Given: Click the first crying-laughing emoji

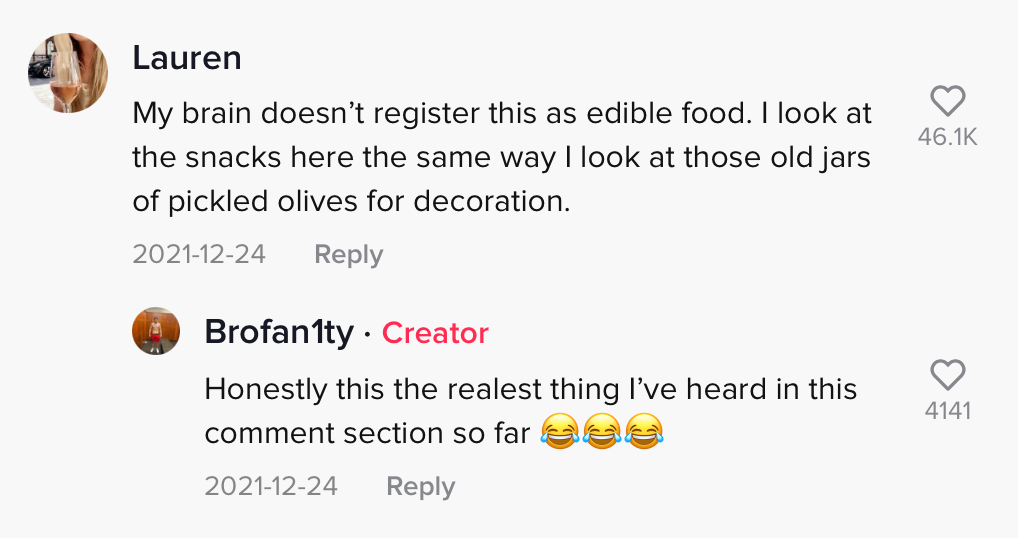Looking at the screenshot, I should (x=560, y=431).
